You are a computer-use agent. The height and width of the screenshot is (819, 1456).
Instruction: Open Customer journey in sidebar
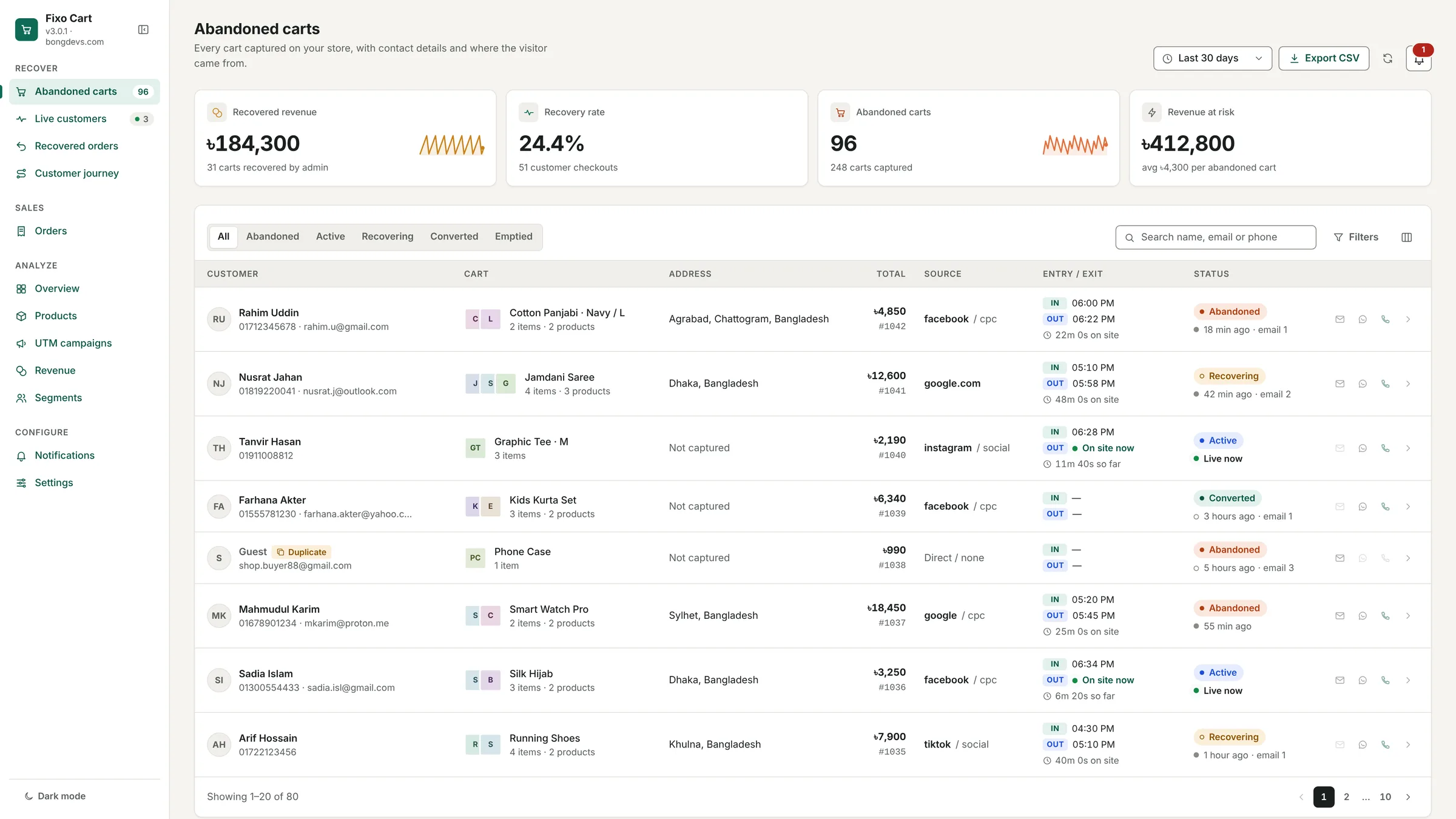click(x=84, y=174)
